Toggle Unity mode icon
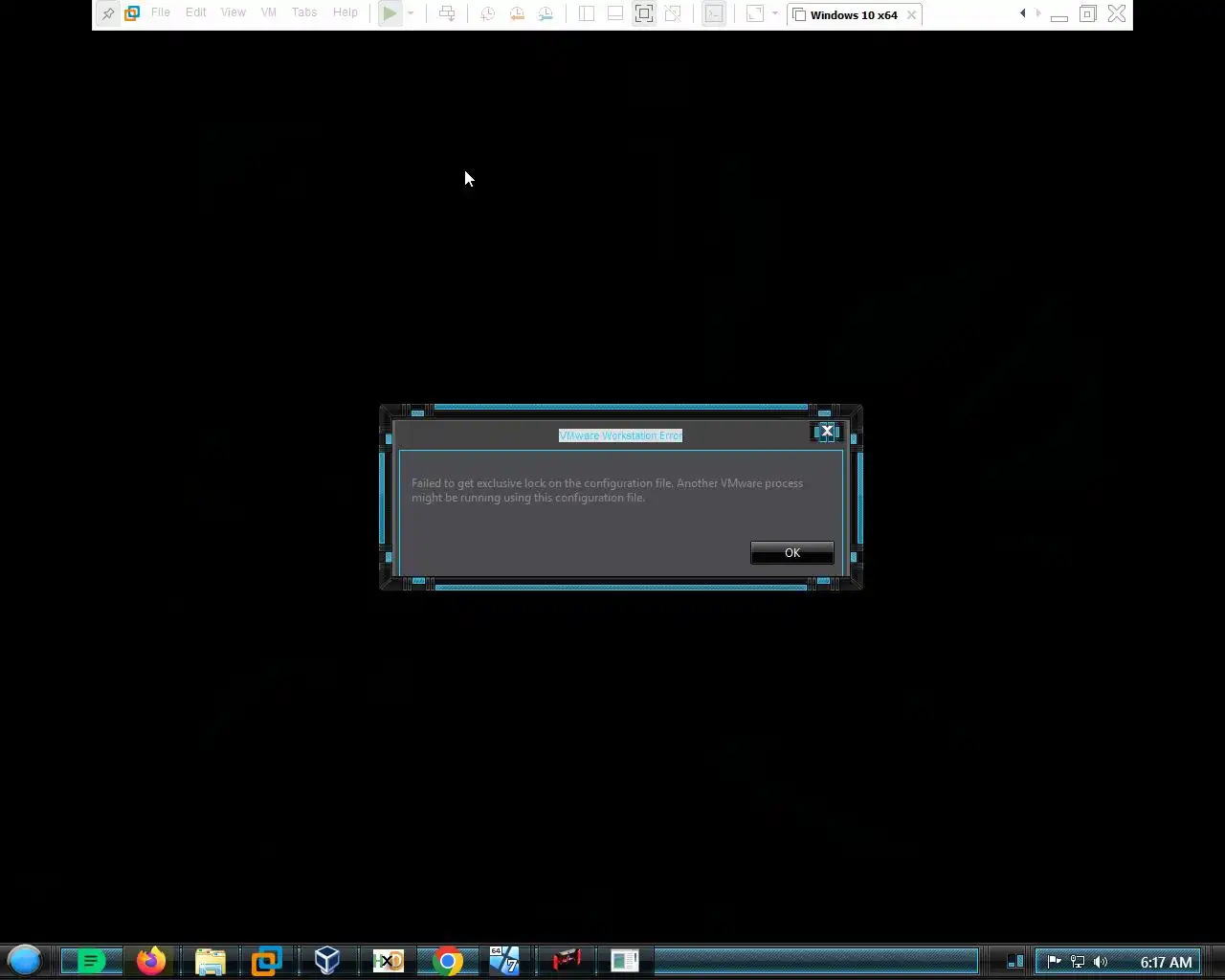 (x=673, y=13)
